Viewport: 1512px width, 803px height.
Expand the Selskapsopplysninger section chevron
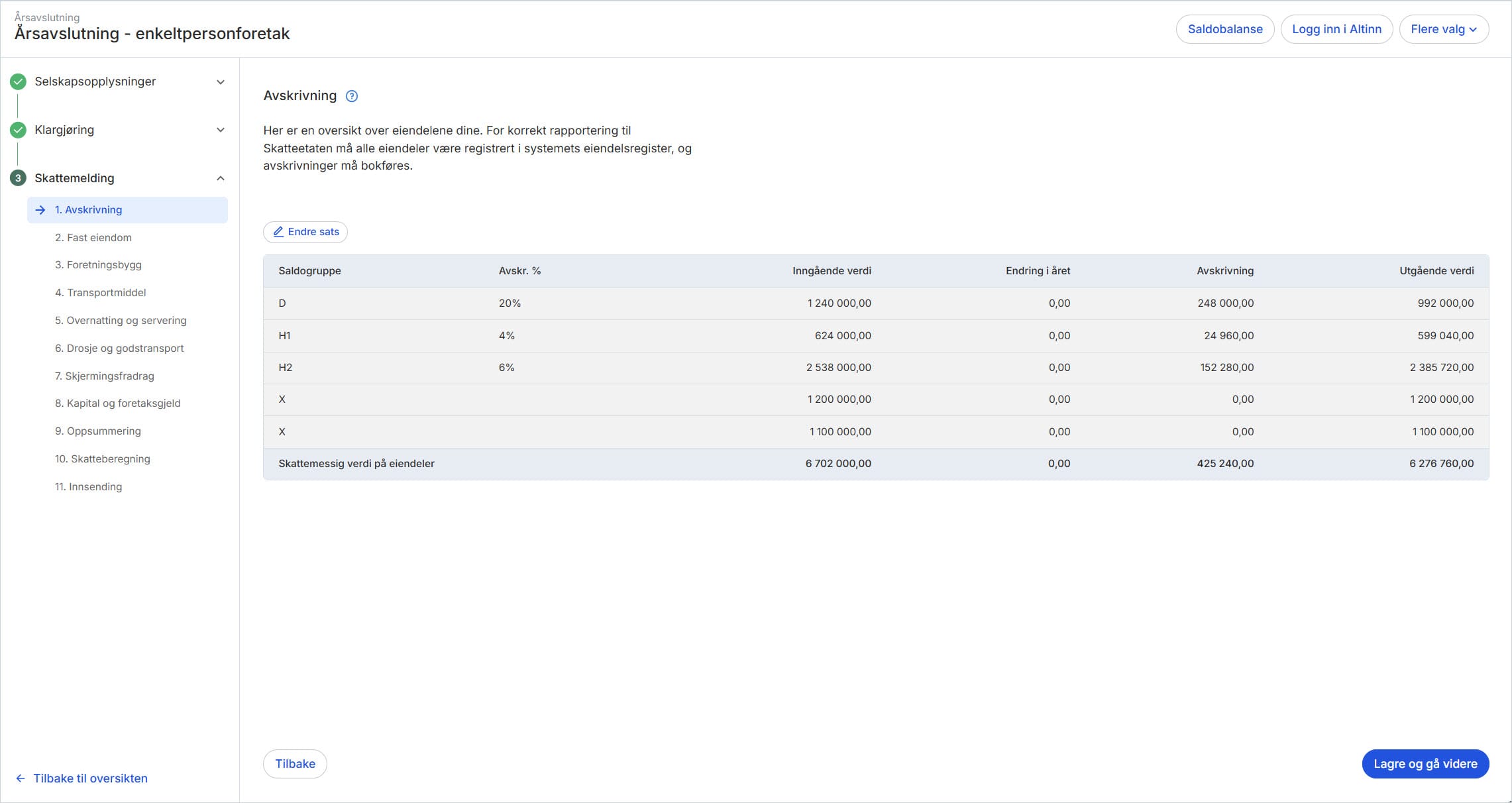pyautogui.click(x=221, y=82)
